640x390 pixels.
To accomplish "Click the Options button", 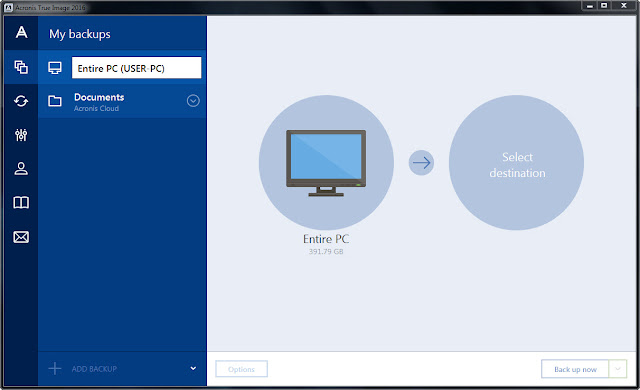I will coord(242,369).
